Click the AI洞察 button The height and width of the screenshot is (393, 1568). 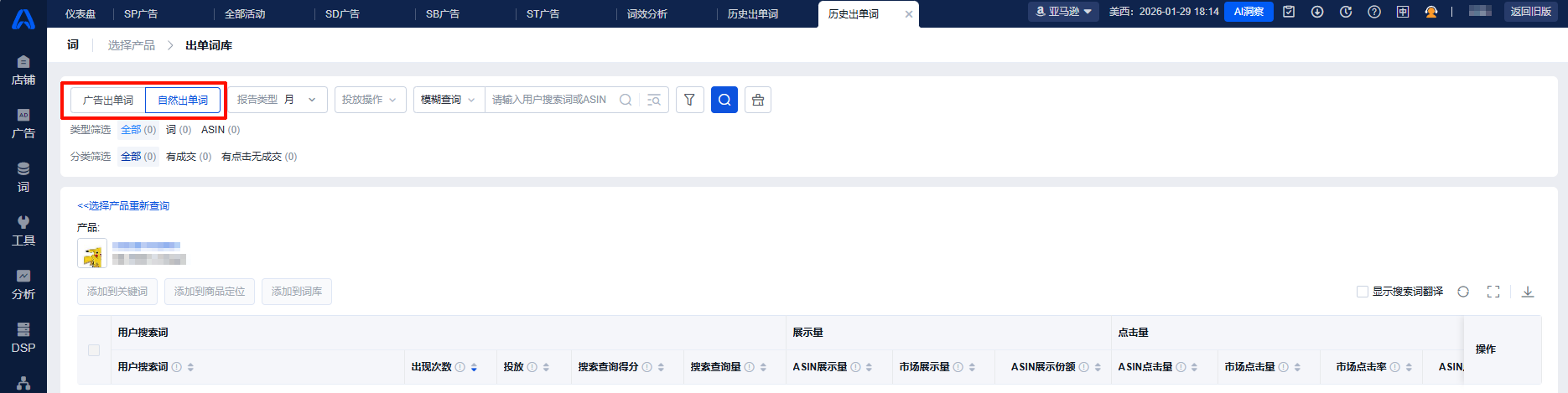[1249, 12]
